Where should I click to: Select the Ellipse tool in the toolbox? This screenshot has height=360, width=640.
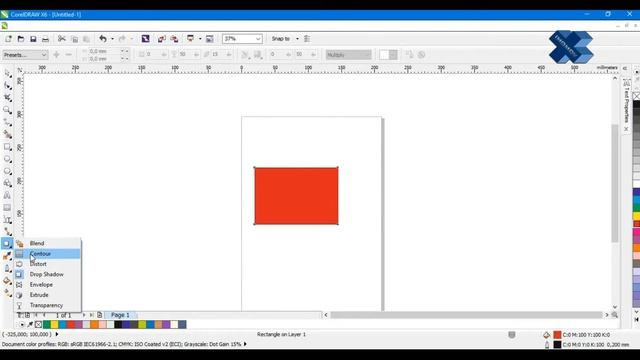[7, 159]
